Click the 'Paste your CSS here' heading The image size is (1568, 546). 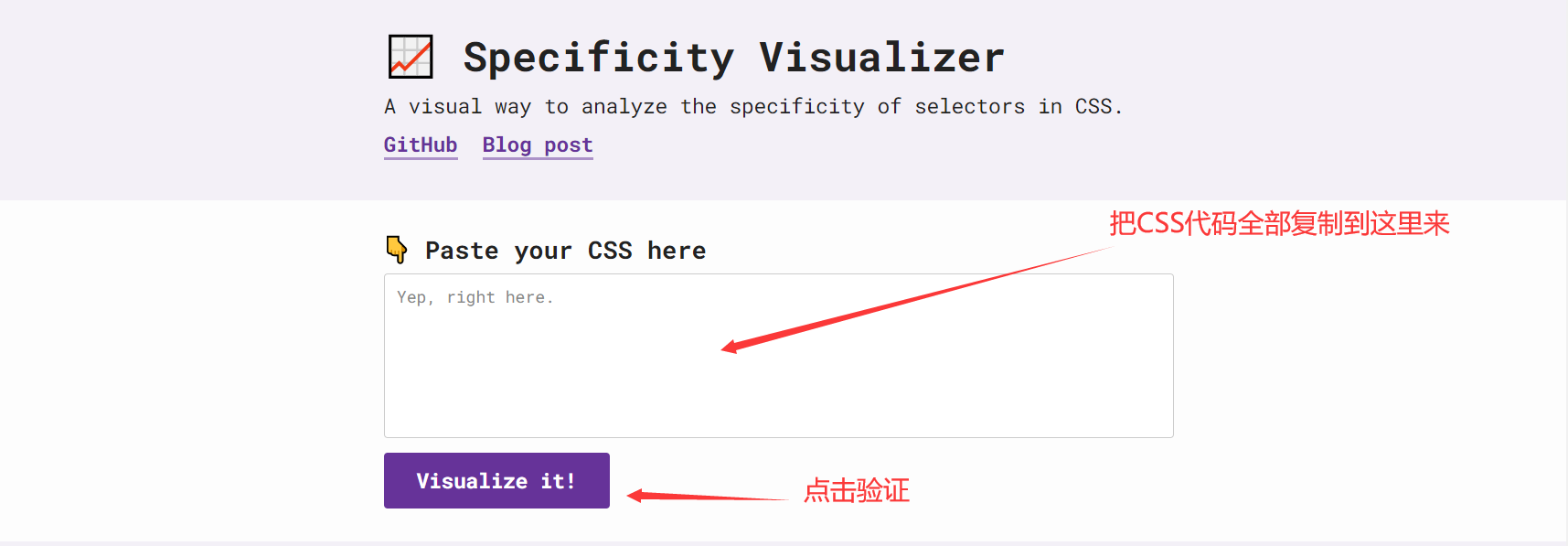click(x=565, y=251)
